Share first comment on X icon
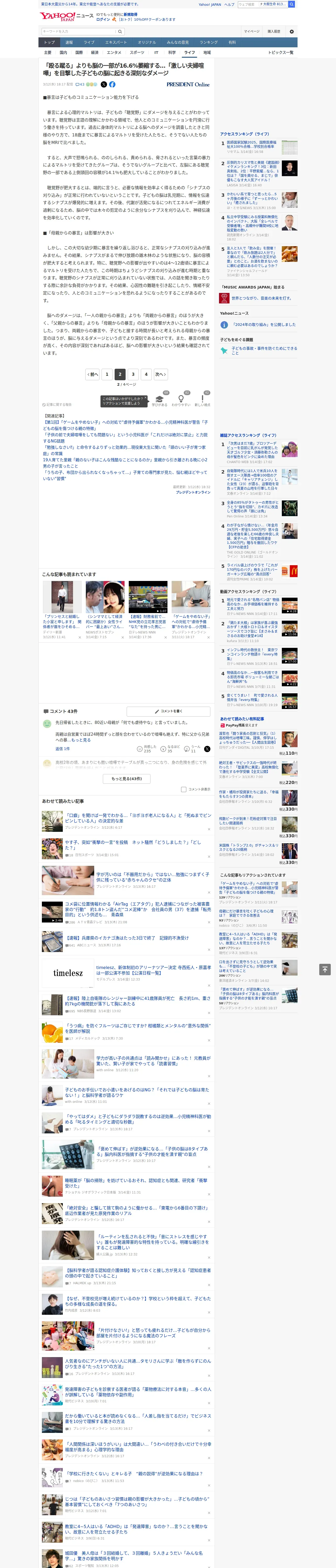 pyautogui.click(x=207, y=749)
